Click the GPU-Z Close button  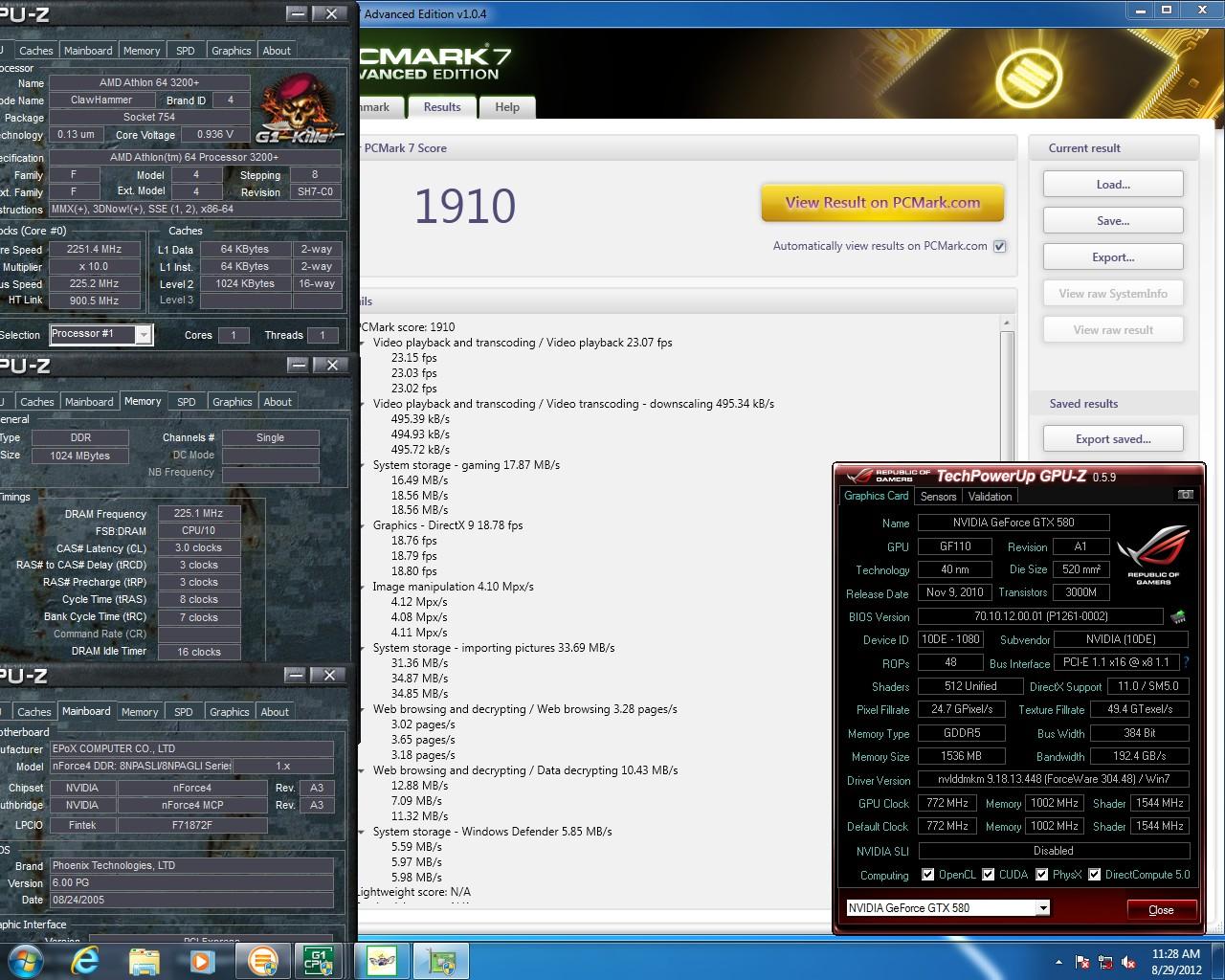click(1161, 909)
